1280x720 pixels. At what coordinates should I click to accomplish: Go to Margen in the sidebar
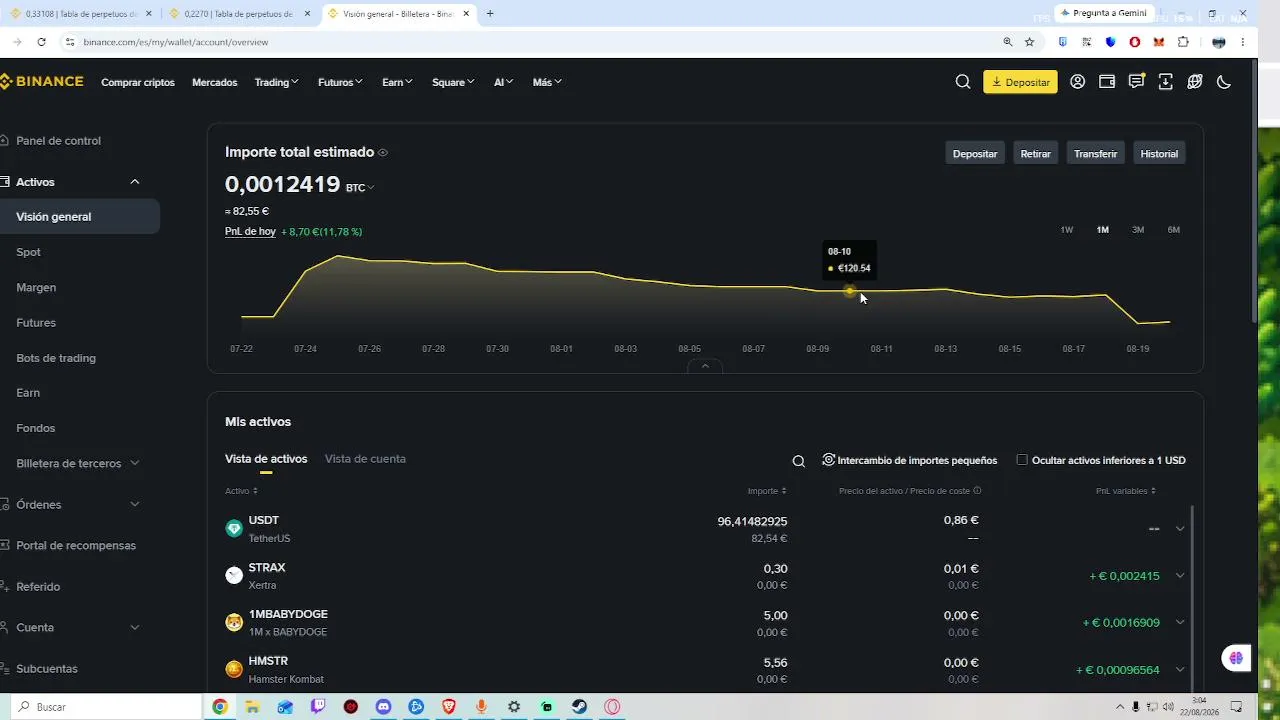click(36, 287)
